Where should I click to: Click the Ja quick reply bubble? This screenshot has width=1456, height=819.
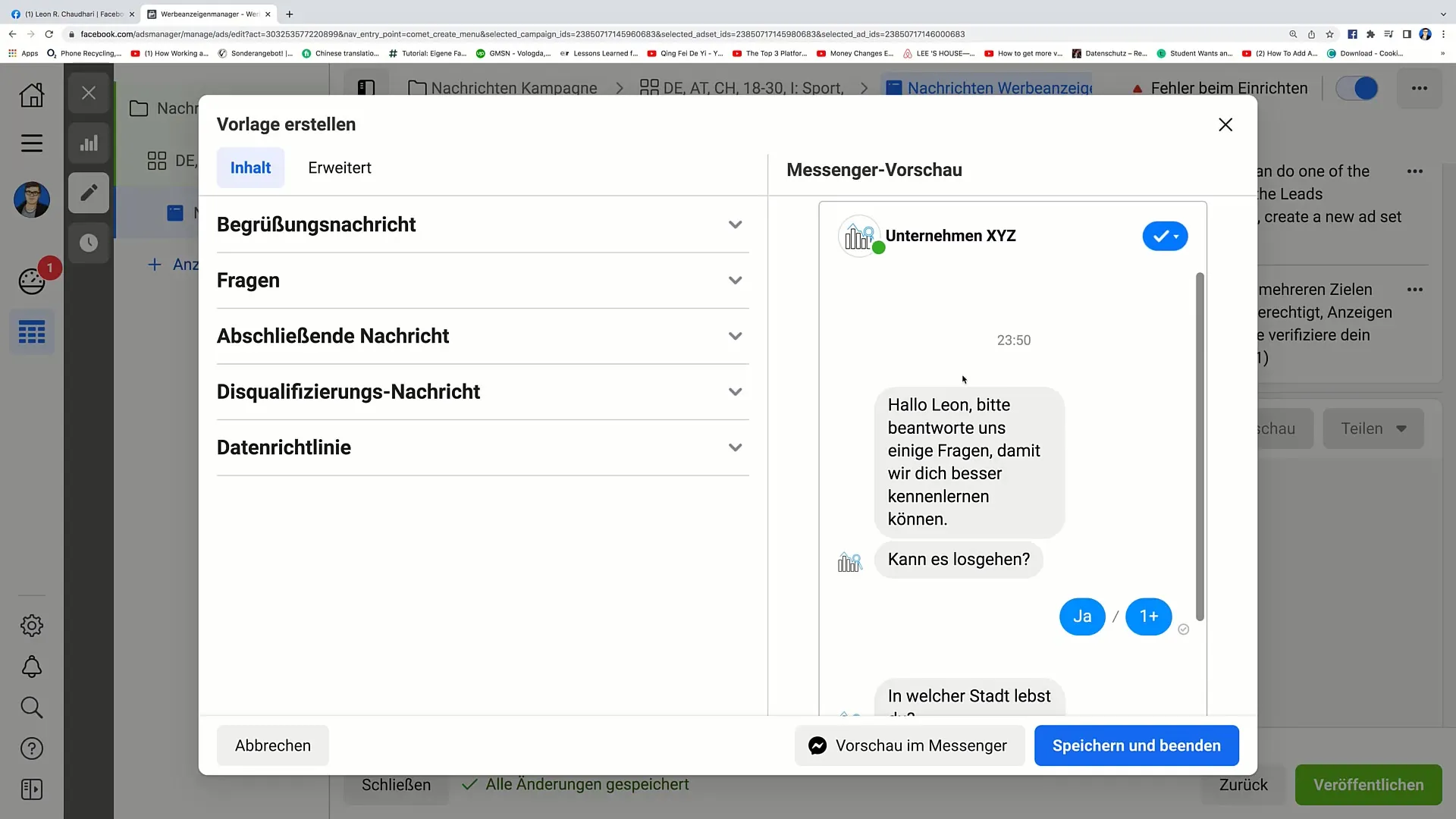tap(1082, 617)
